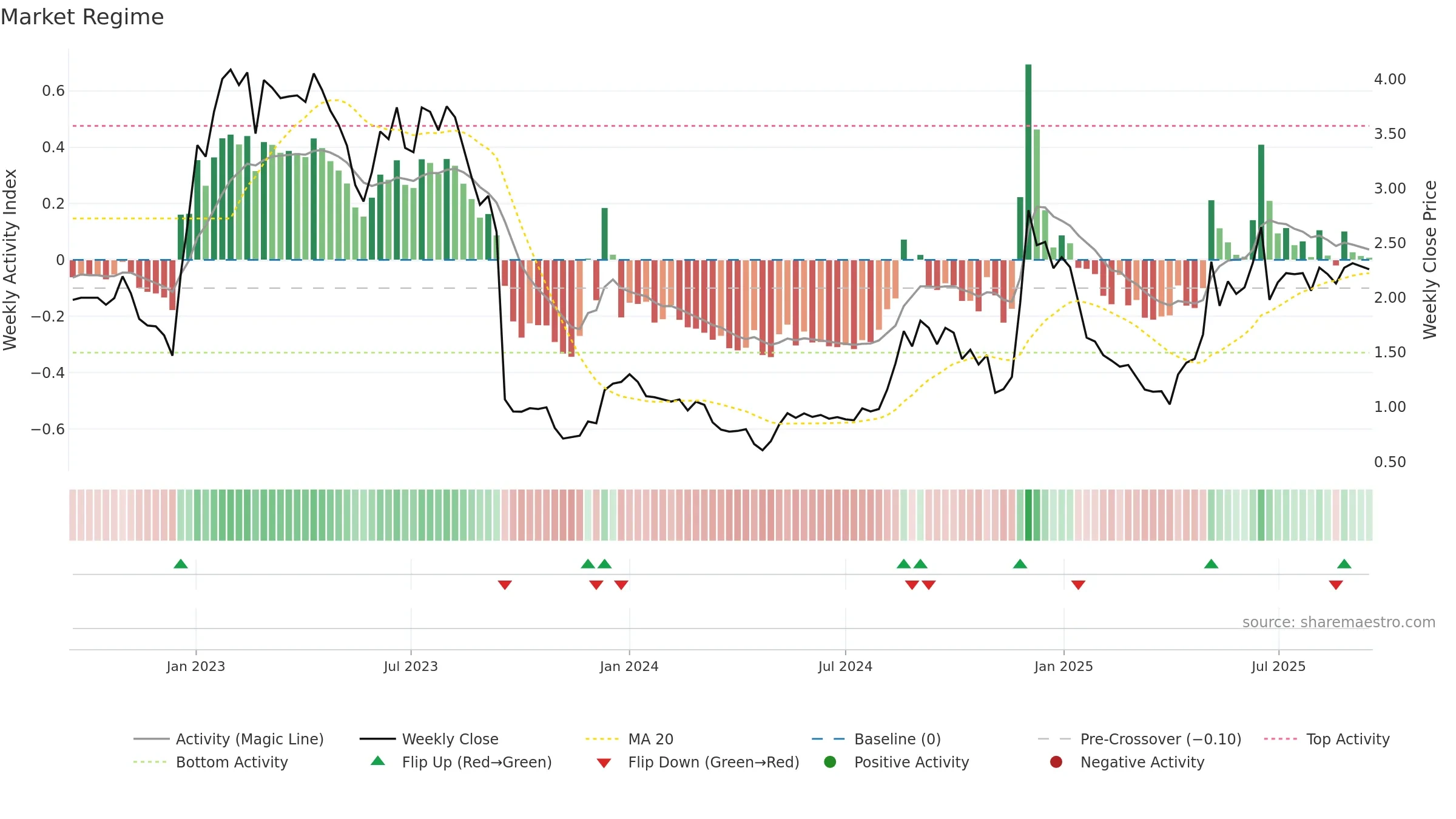Click Flip Up green triangle legend icon
The width and height of the screenshot is (1456, 819).
tap(378, 761)
